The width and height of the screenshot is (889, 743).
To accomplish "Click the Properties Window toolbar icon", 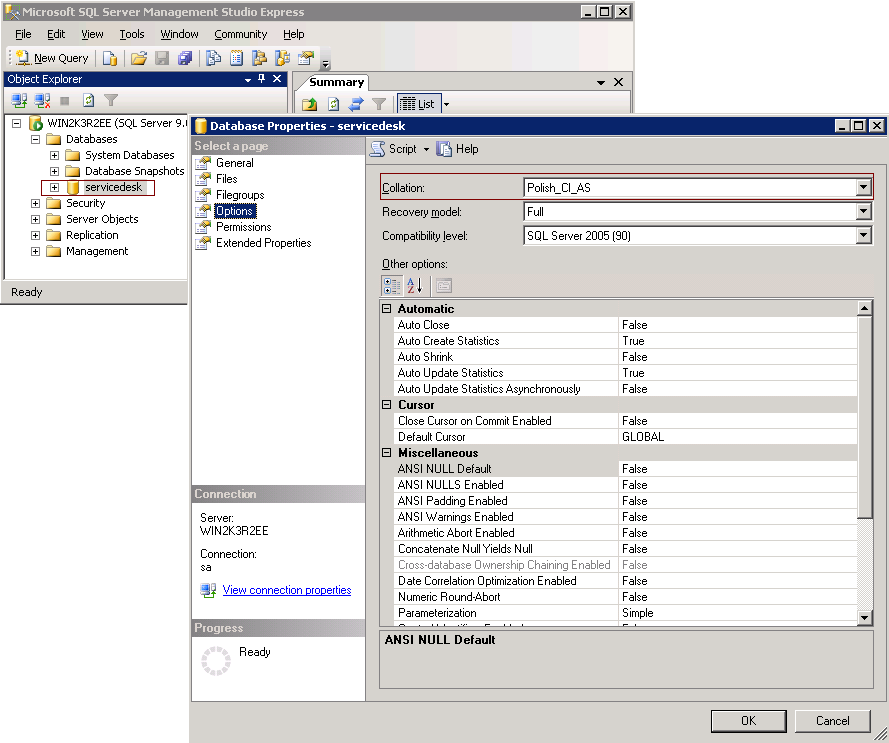I will coord(306,58).
